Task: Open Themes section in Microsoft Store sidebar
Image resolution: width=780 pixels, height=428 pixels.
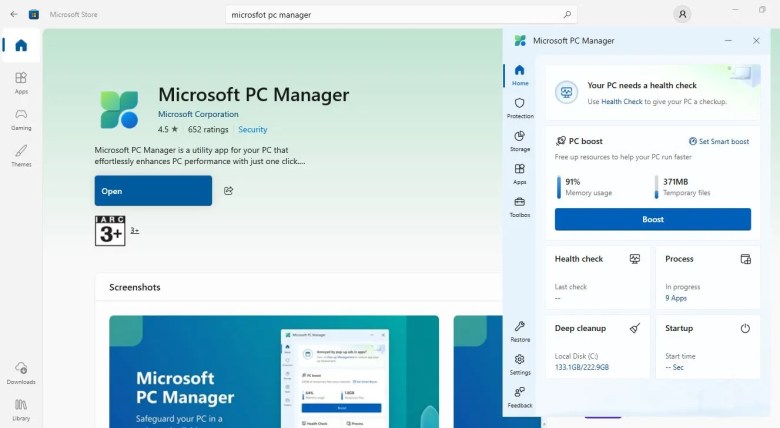Action: click(x=21, y=156)
